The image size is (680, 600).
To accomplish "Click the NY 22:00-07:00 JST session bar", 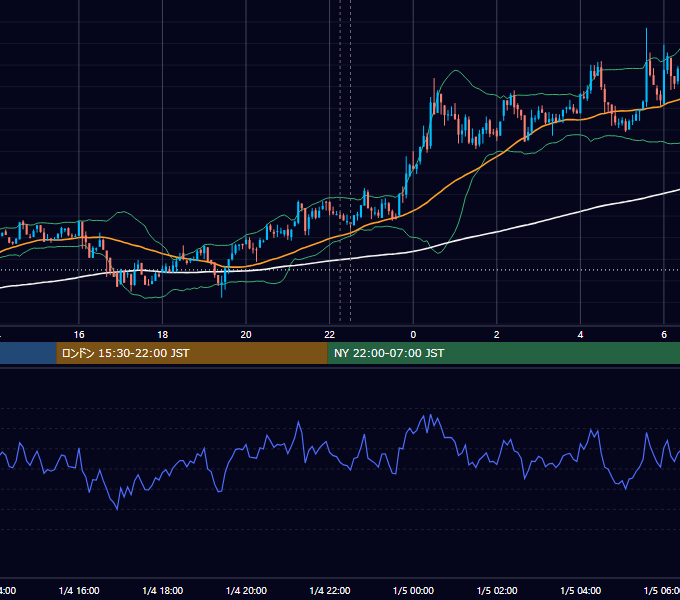I will point(503,353).
